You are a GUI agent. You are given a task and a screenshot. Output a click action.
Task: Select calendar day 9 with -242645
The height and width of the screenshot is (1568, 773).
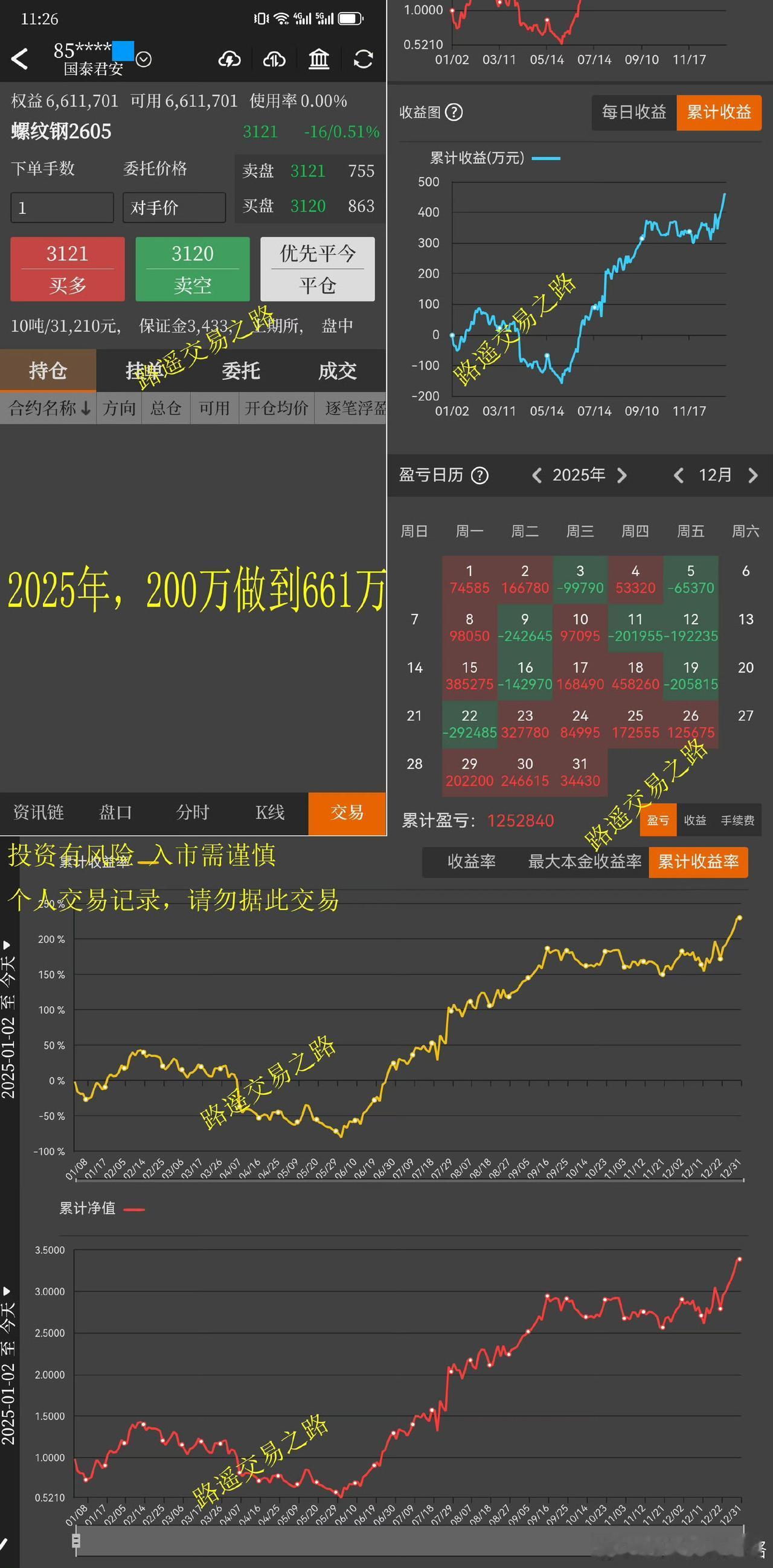[x=525, y=628]
